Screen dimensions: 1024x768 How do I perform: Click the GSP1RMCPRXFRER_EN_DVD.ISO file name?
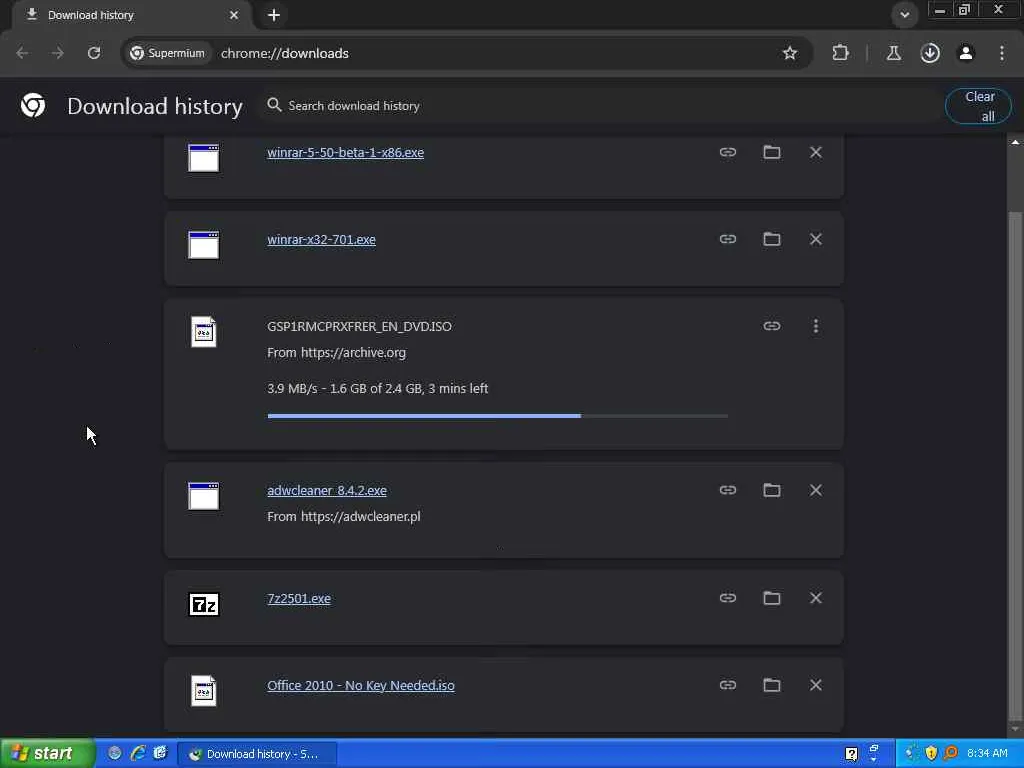(359, 327)
